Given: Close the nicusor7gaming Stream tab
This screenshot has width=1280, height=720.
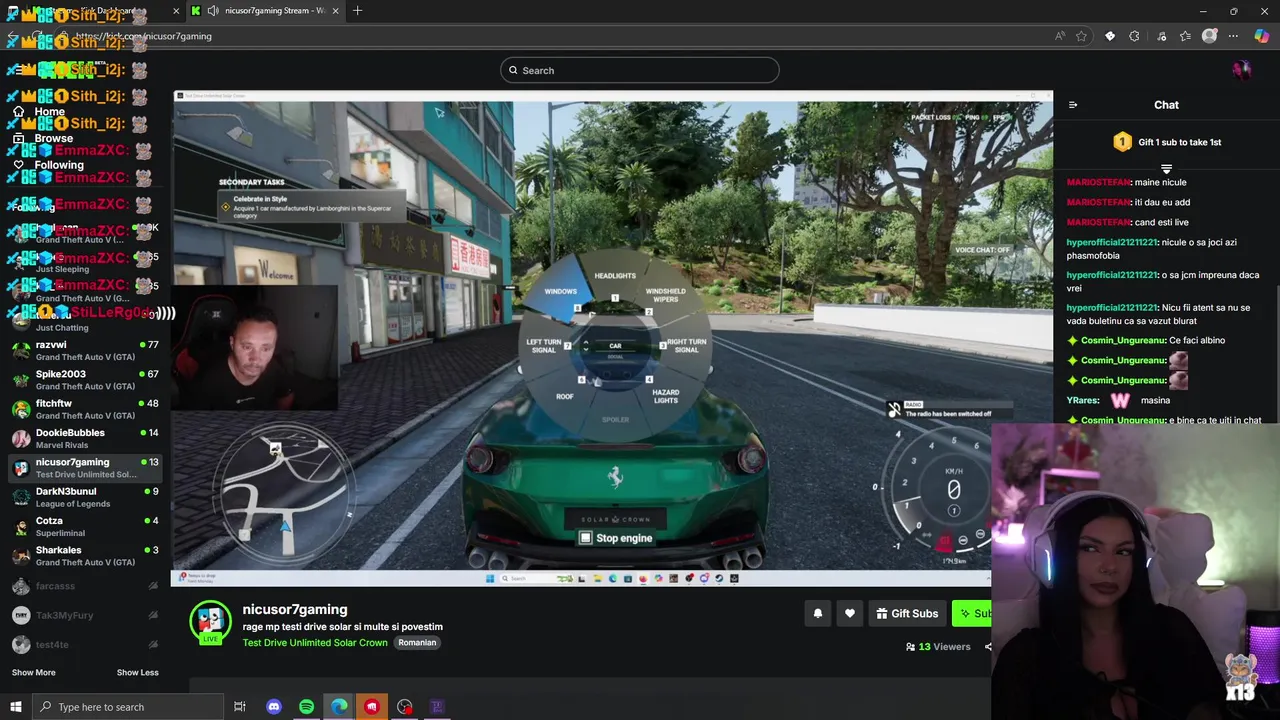Looking at the screenshot, I should [x=335, y=11].
